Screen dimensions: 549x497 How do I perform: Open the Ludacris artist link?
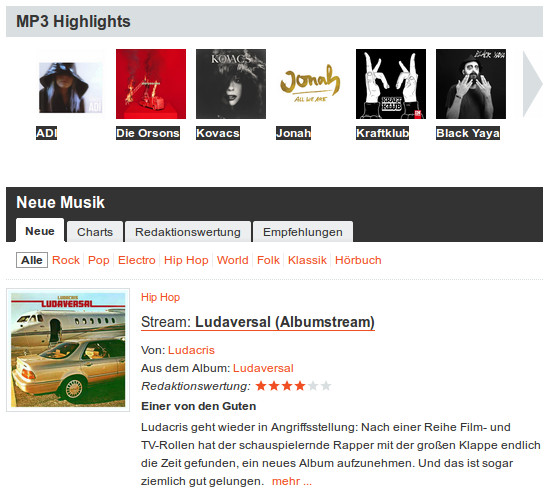pos(191,350)
